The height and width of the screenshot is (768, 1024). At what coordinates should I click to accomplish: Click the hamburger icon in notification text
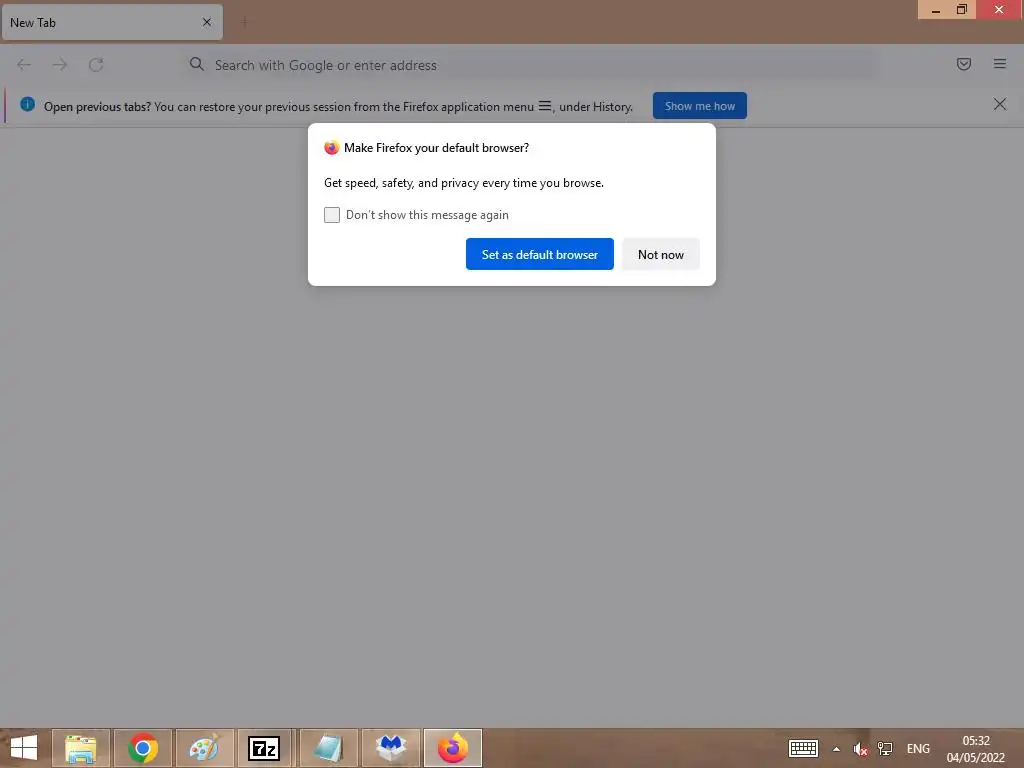[545, 106]
